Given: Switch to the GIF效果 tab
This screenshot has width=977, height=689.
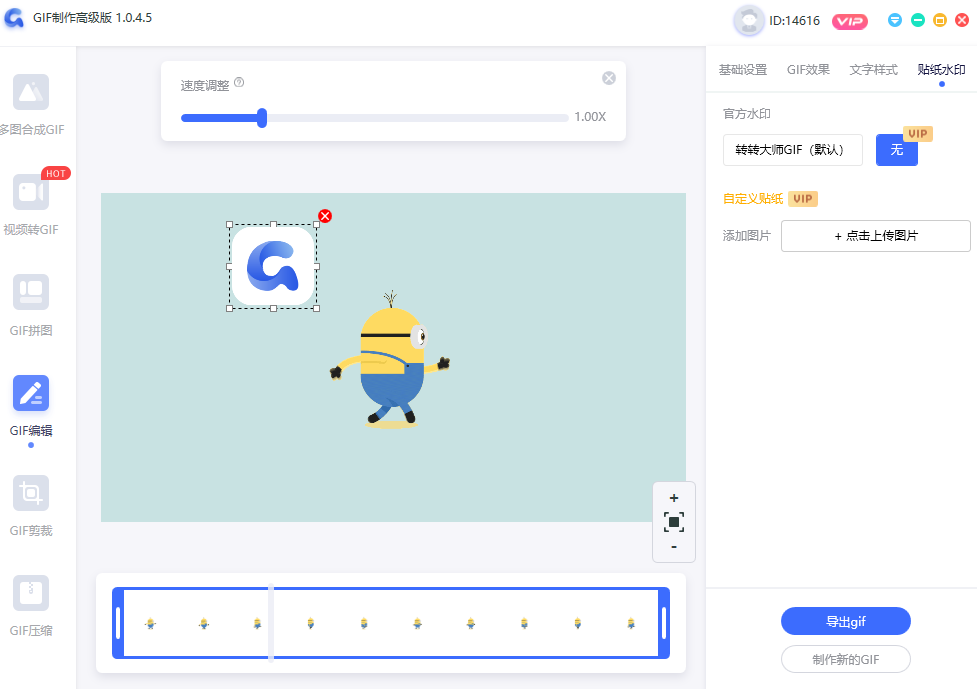Looking at the screenshot, I should point(808,70).
